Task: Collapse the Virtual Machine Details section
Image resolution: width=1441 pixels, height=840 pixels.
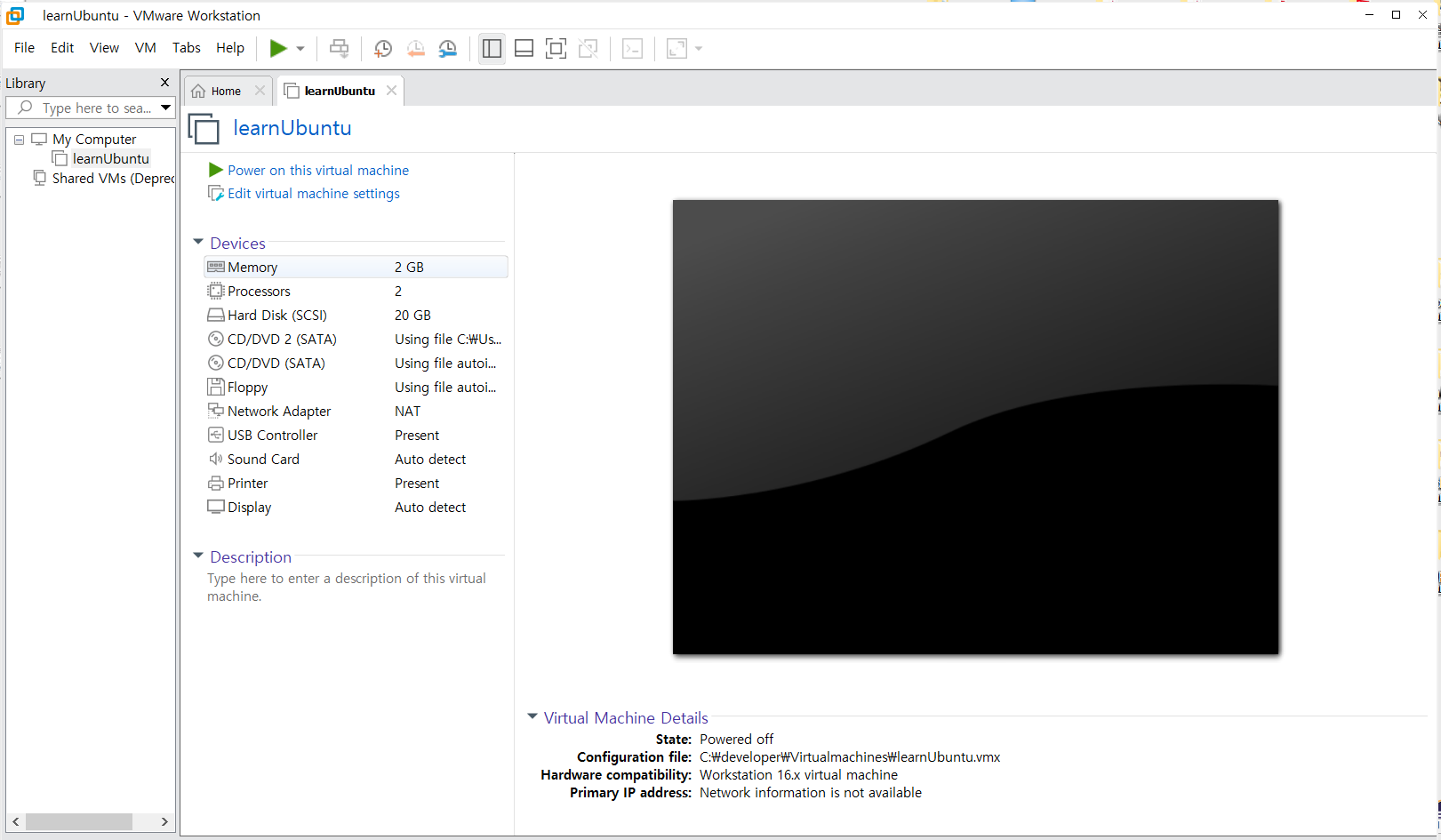Action: click(x=532, y=716)
